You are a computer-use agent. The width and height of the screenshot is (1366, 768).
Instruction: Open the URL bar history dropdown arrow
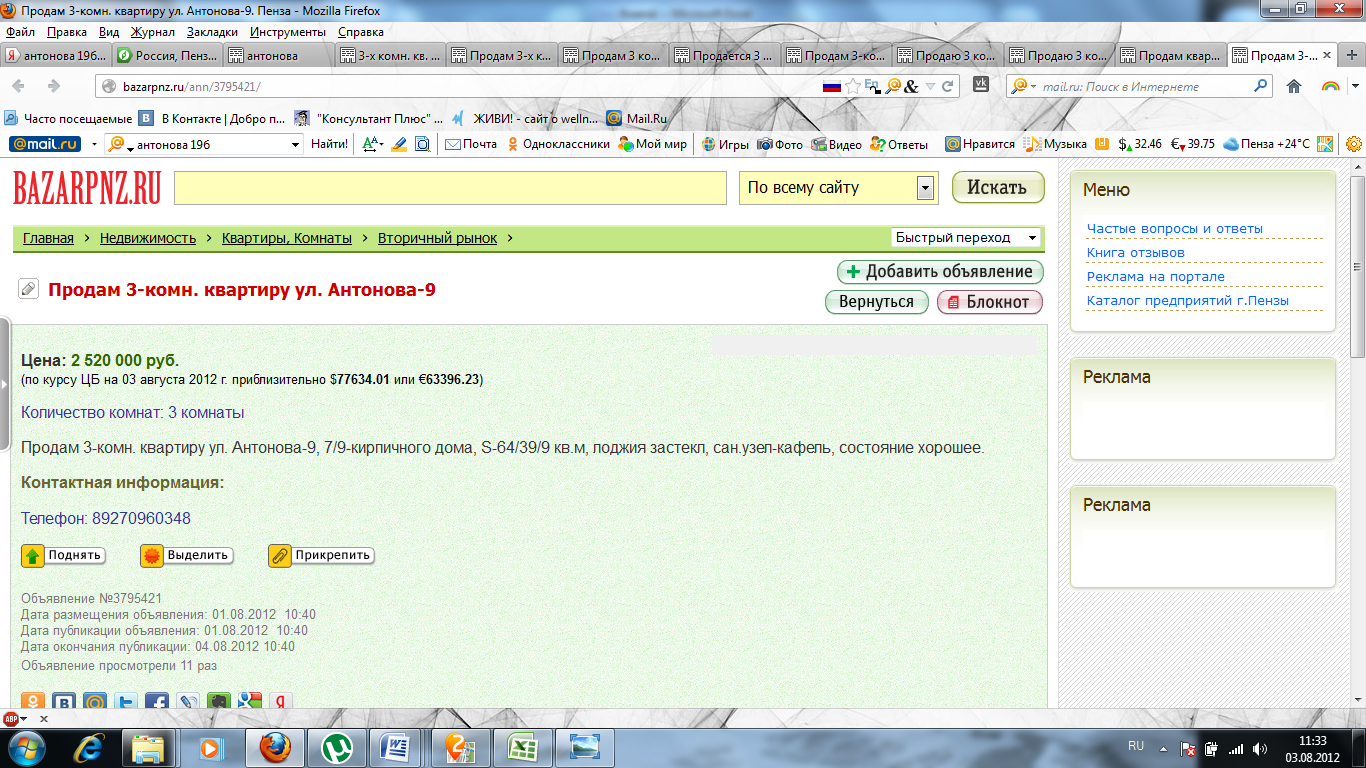click(931, 86)
